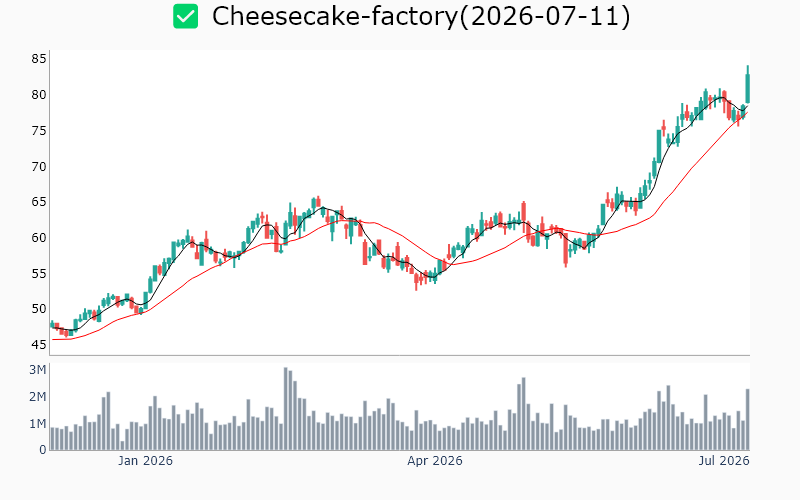This screenshot has width=800, height=500.
Task: Click the 1M volume axis label
Action: pyautogui.click(x=38, y=424)
